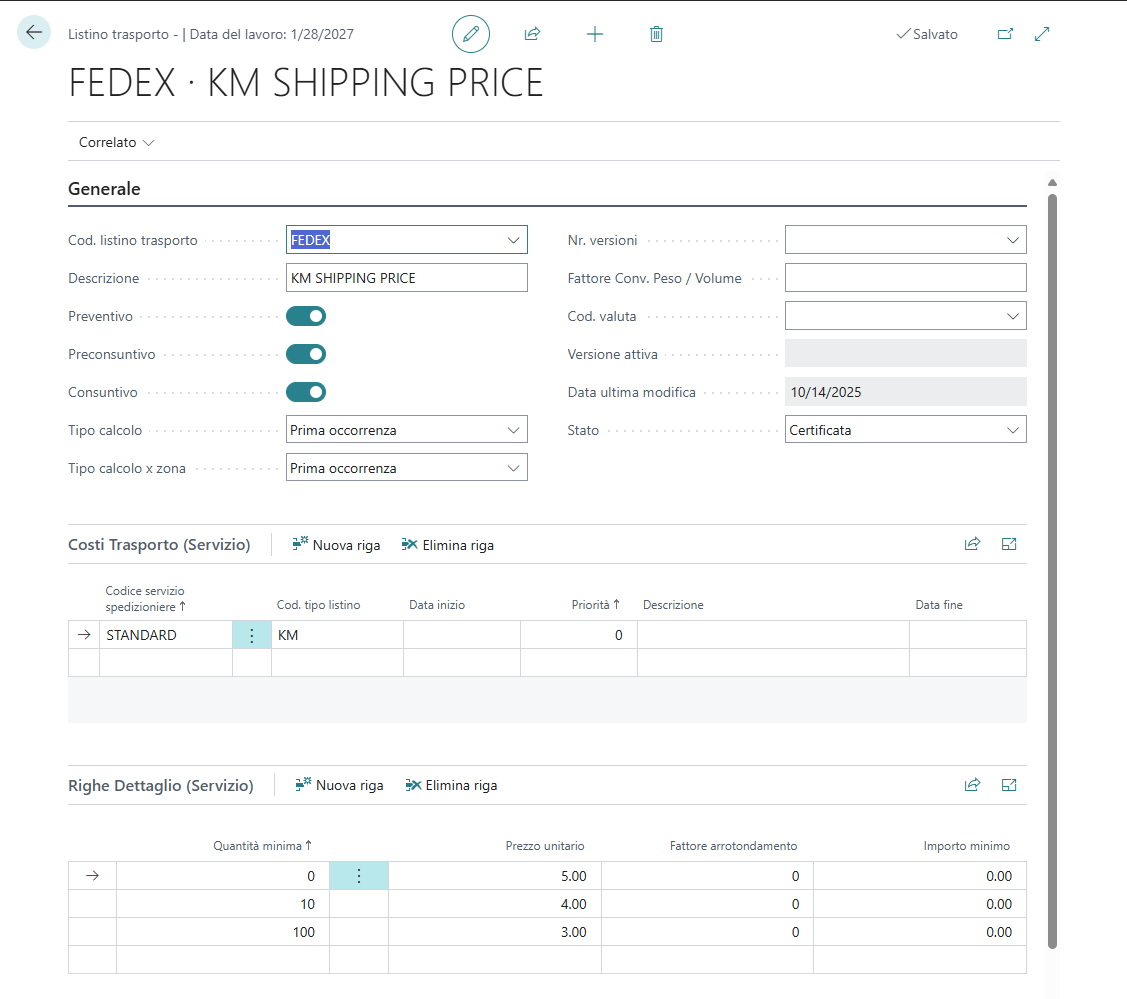Click Nuova riga in Costi Trasporto
Viewport: 1127px width, 999px height.
336,545
